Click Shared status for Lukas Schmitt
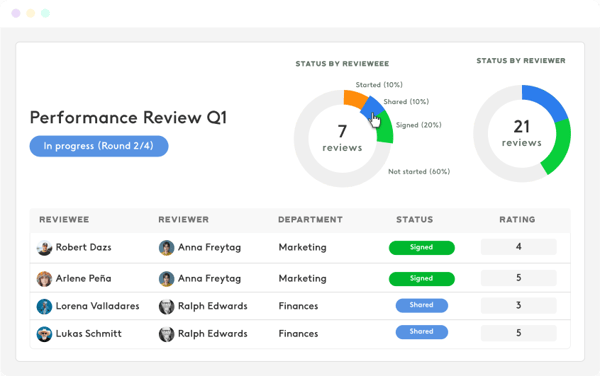Image resolution: width=600 pixels, height=376 pixels. pyautogui.click(x=422, y=332)
